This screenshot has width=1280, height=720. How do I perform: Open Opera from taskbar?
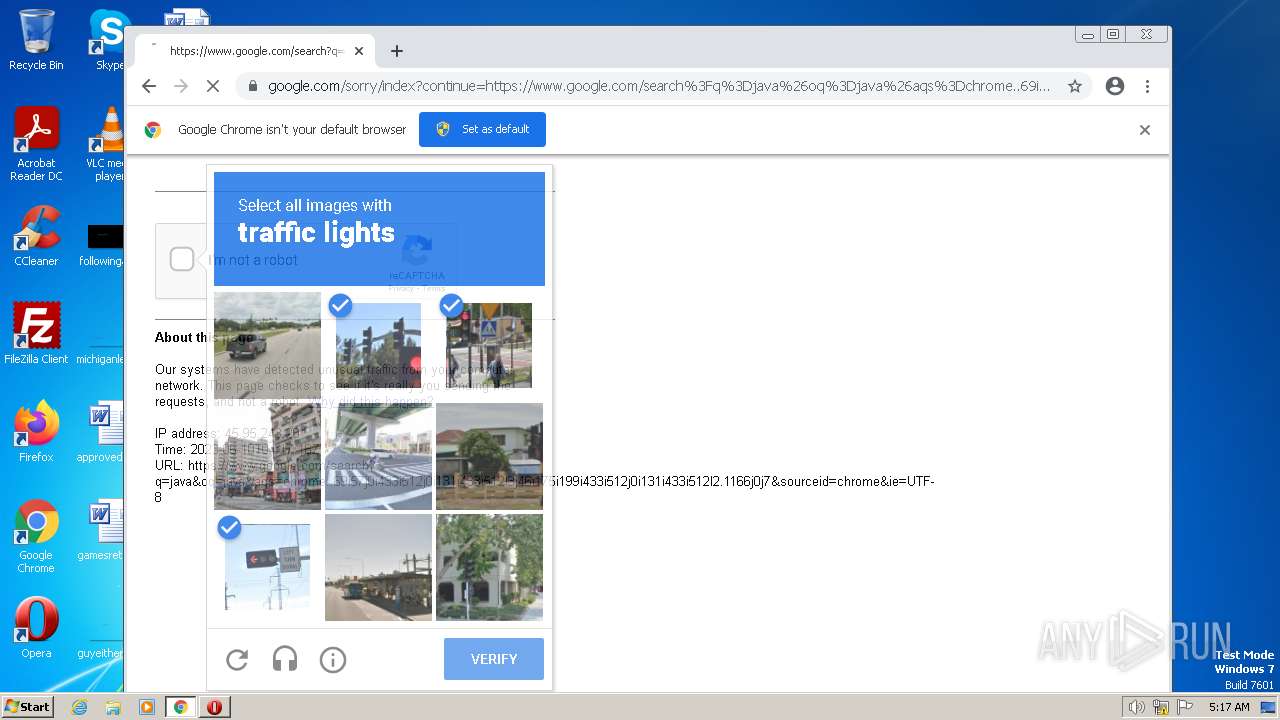pyautogui.click(x=214, y=707)
